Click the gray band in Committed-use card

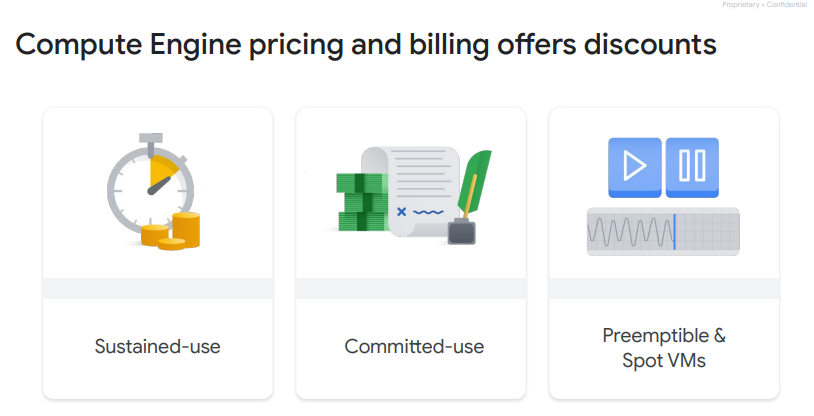(411, 288)
